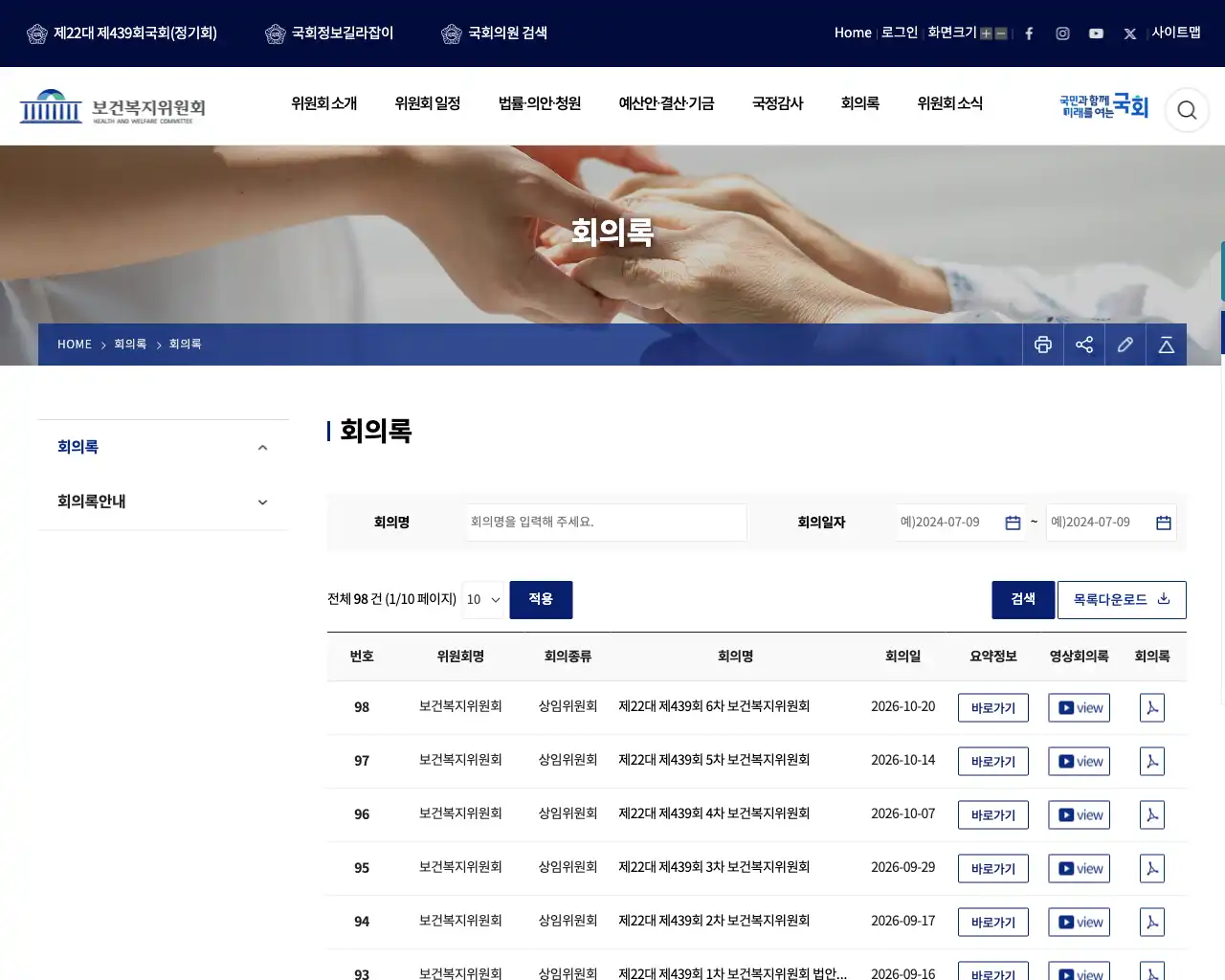The height and width of the screenshot is (980, 1225).
Task: Click the 적용 apply button
Action: pos(541,600)
